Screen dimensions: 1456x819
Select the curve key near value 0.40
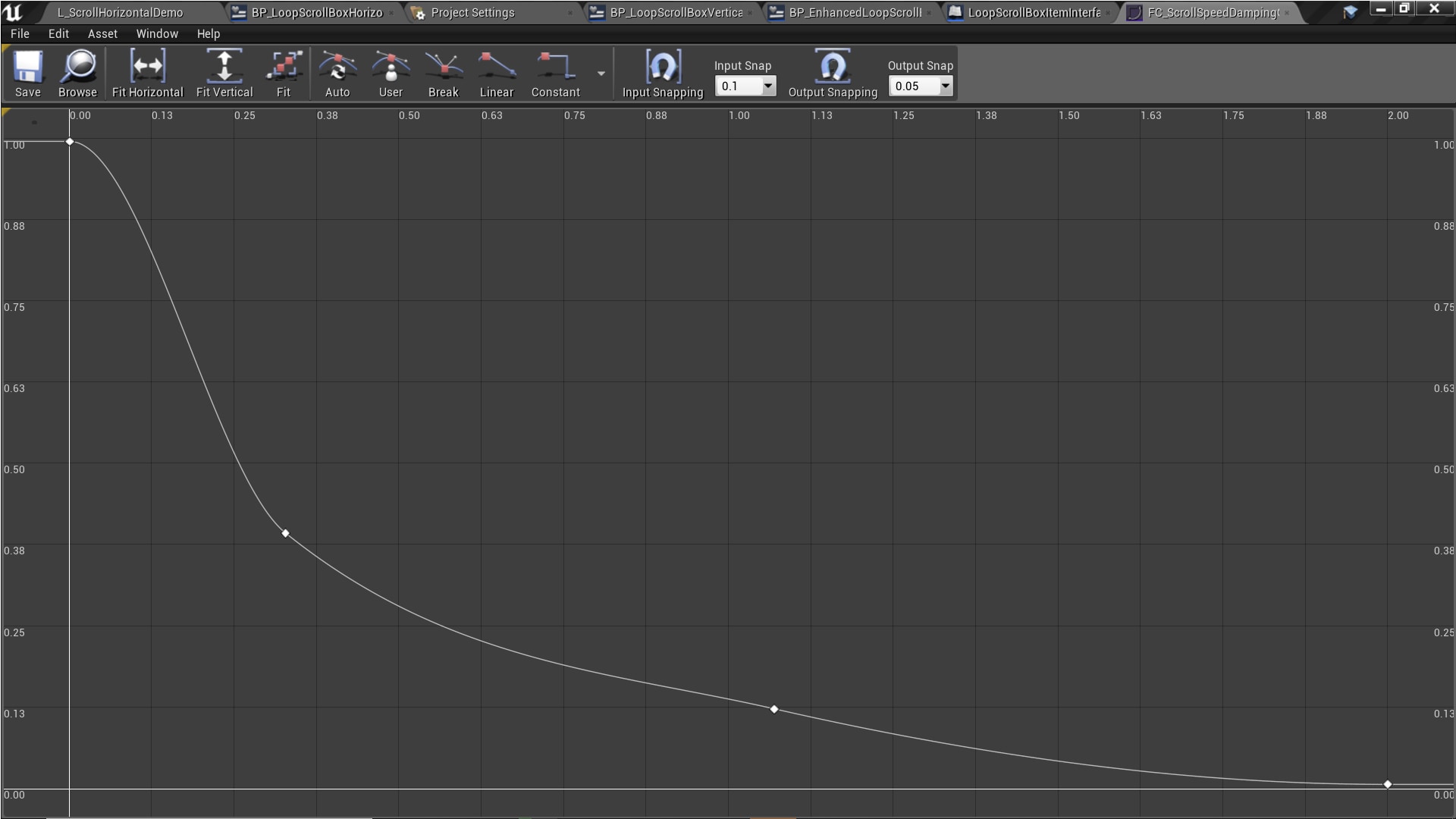click(286, 534)
